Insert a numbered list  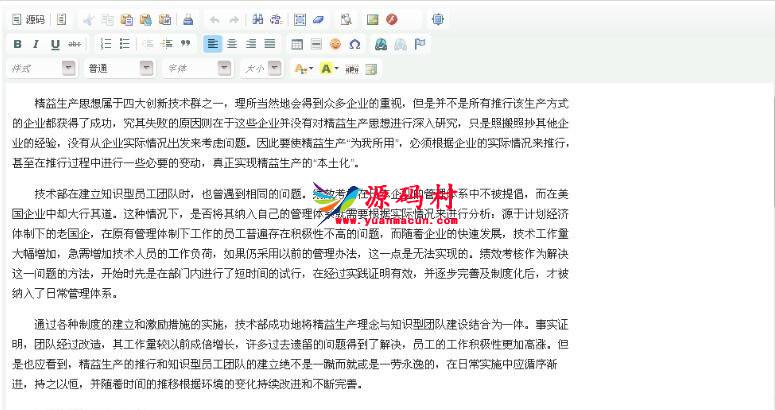pyautogui.click(x=106, y=44)
